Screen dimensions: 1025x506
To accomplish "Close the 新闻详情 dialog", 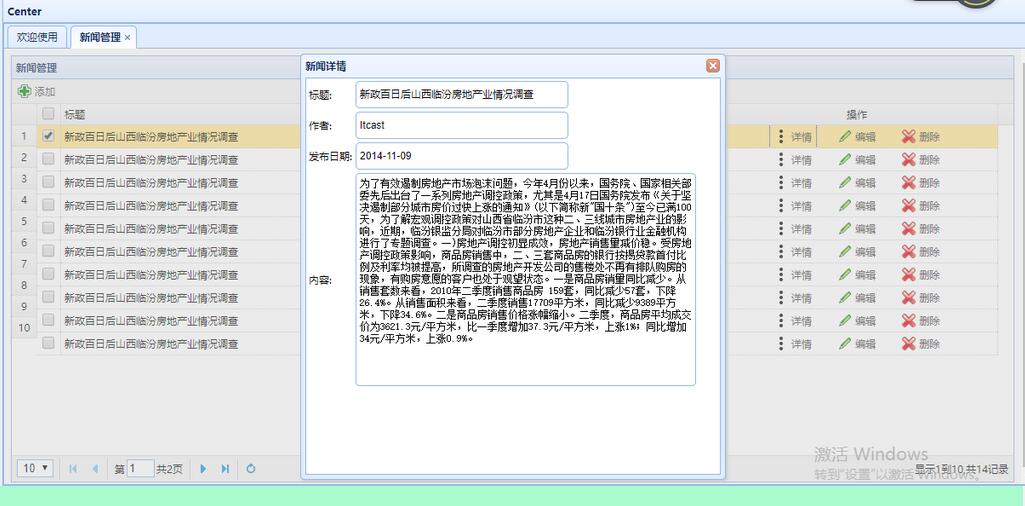I will (713, 66).
